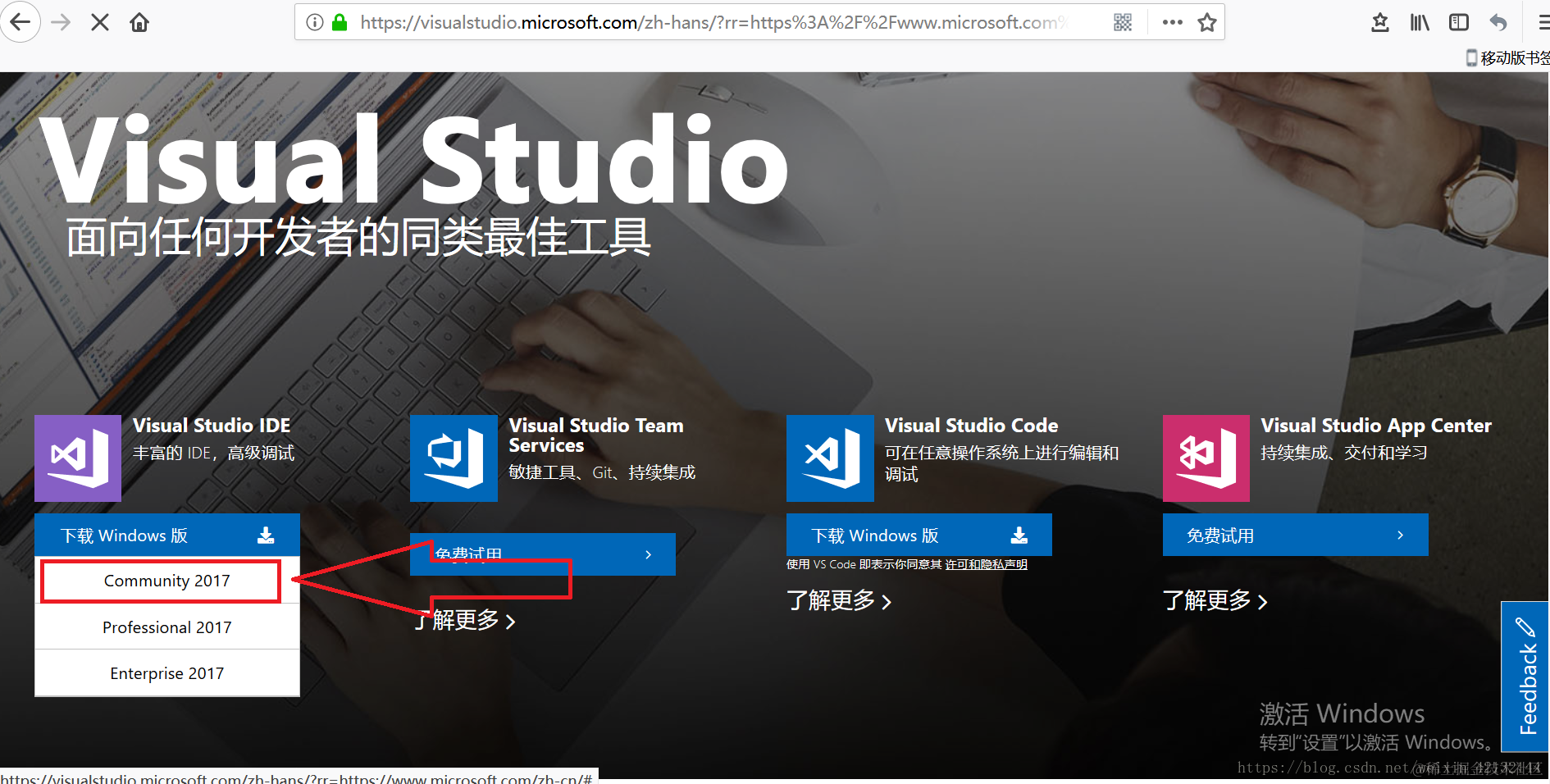Click the large Visual Studio title
The height and width of the screenshot is (784, 1550).
coord(414,160)
